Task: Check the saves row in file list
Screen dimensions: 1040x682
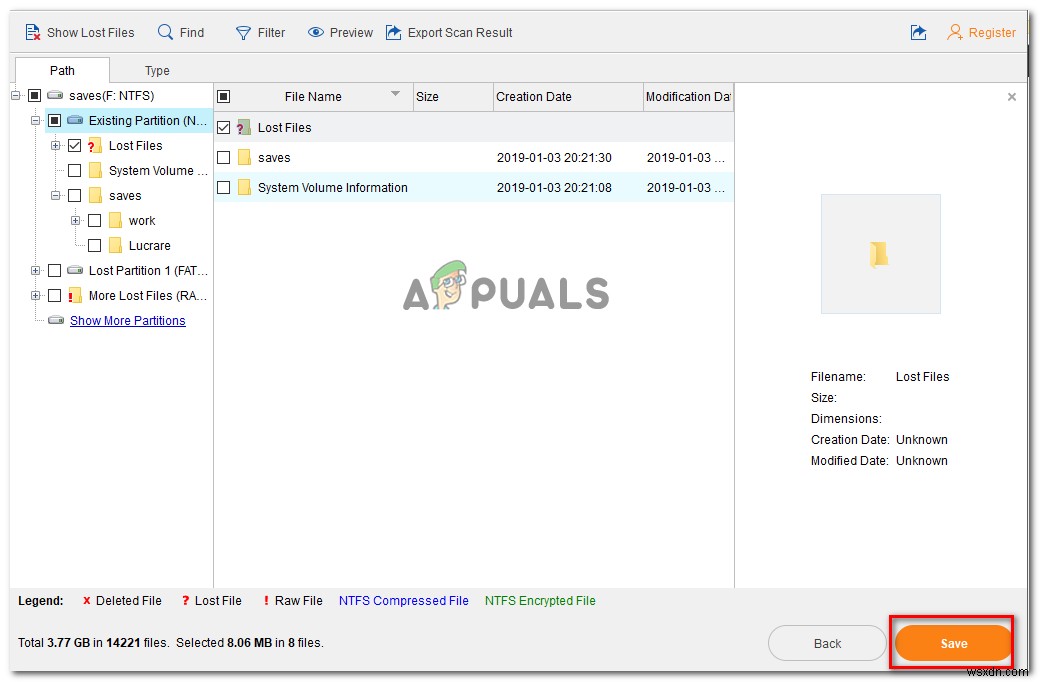Action: click(224, 157)
